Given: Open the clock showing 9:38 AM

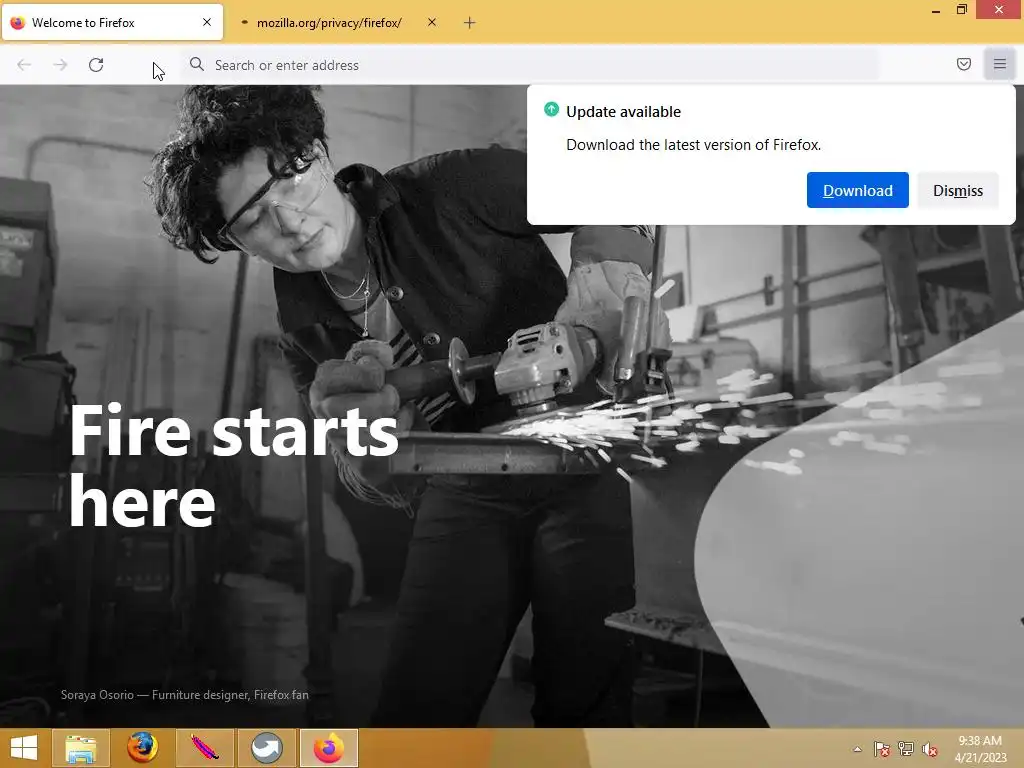Looking at the screenshot, I should (x=980, y=749).
